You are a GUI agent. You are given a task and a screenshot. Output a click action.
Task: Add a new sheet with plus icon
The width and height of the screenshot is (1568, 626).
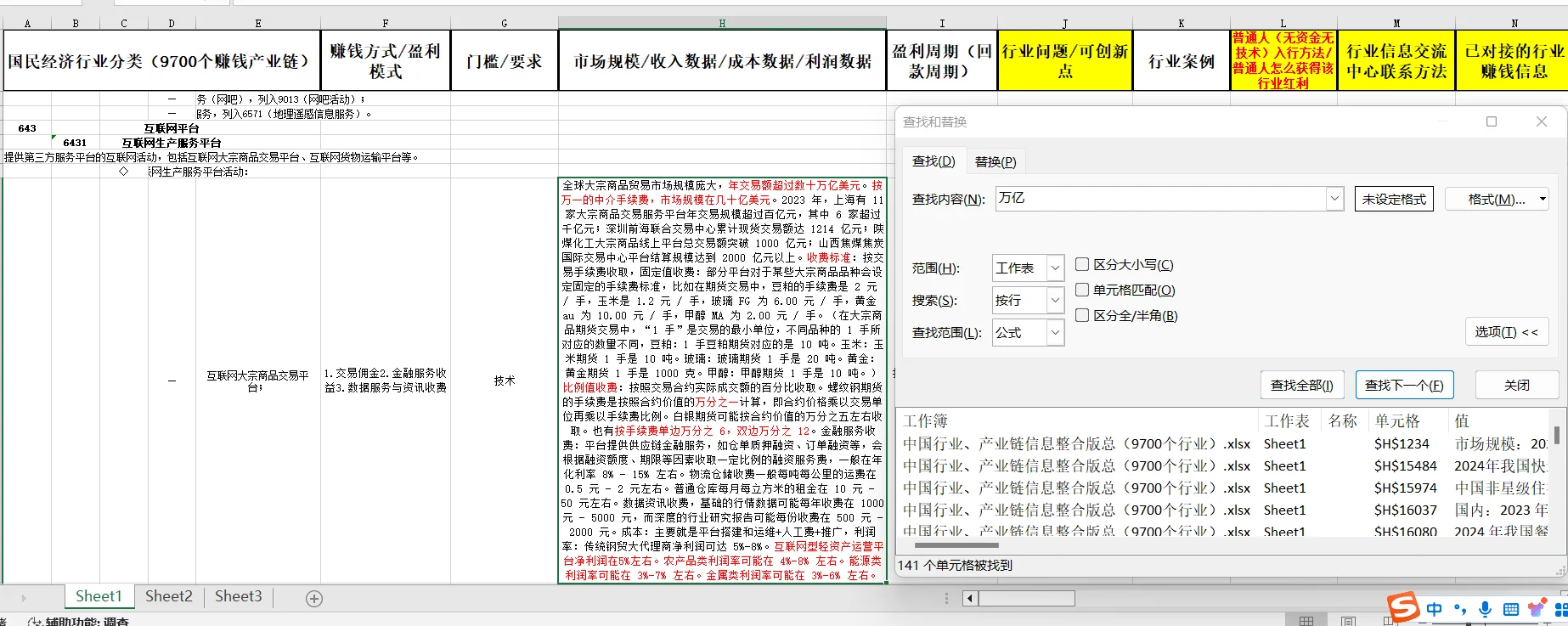click(314, 599)
